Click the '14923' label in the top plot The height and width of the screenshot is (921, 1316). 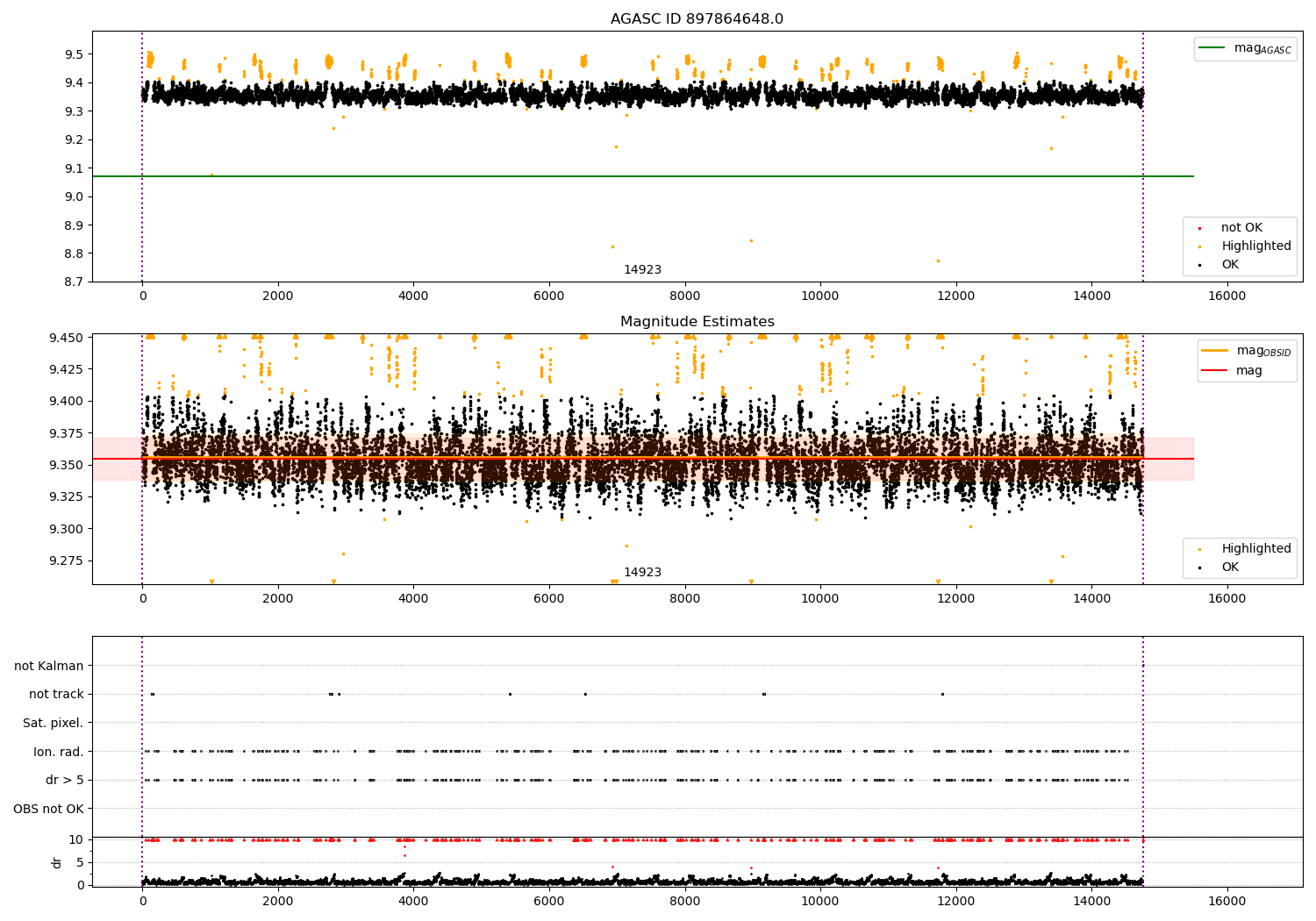tap(642, 270)
